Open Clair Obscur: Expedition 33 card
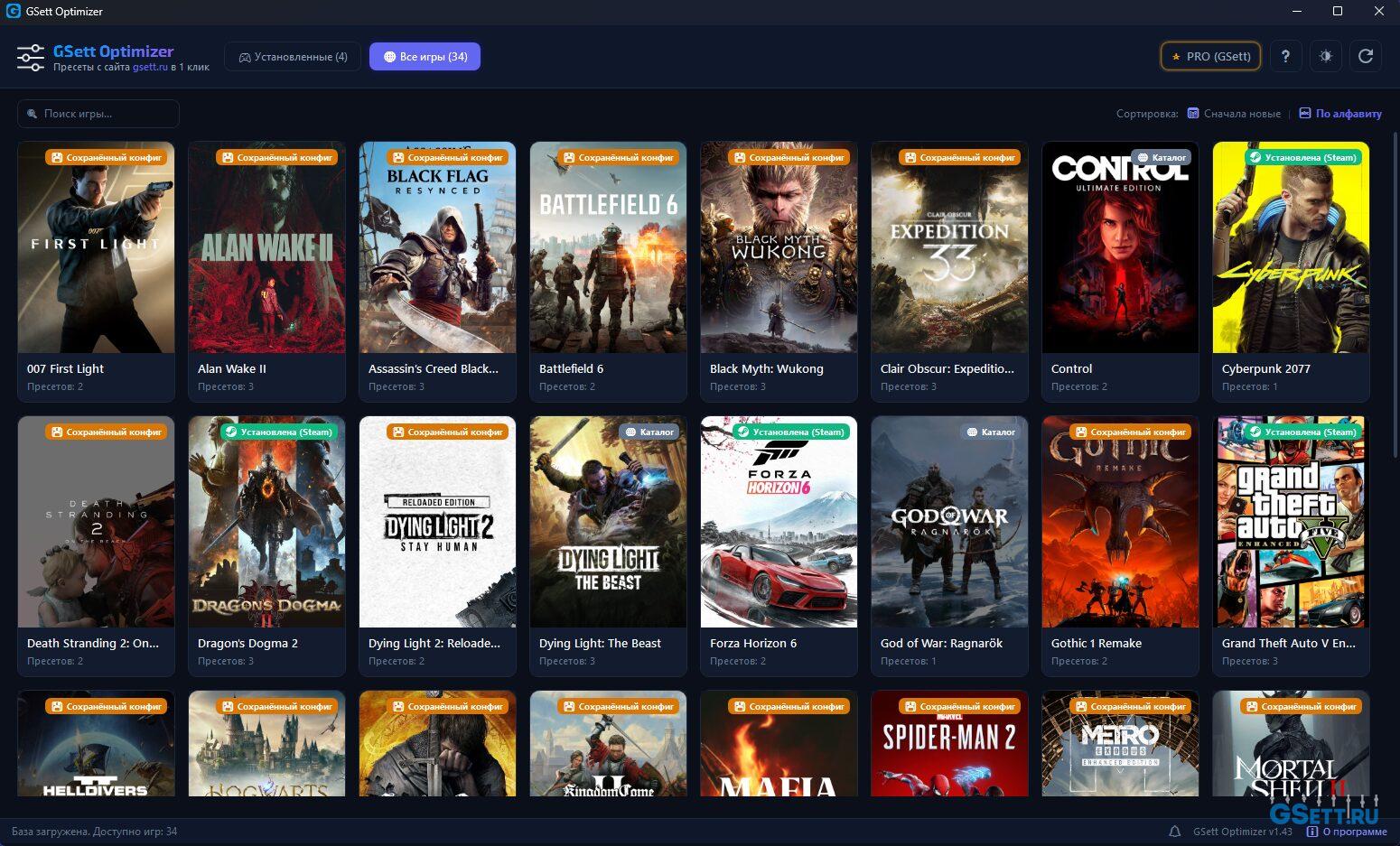1400x846 pixels. pyautogui.click(x=949, y=271)
